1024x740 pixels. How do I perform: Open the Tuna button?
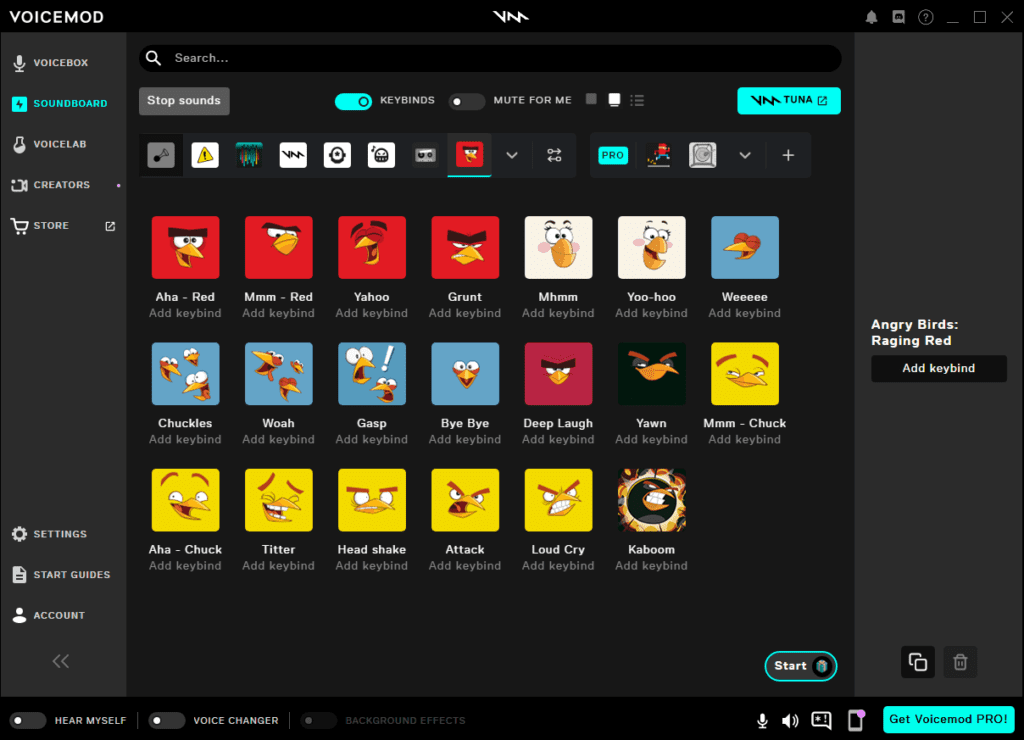pos(789,101)
